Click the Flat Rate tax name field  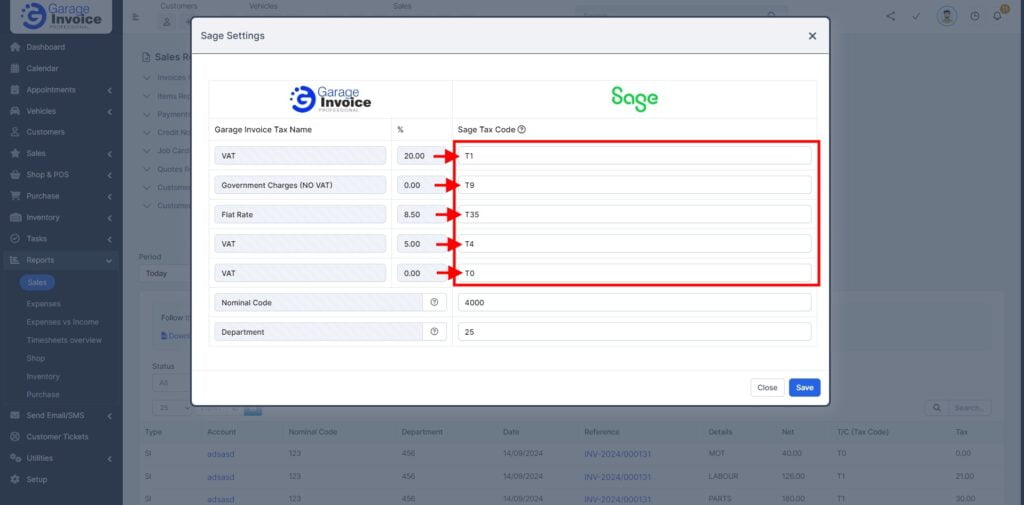[x=300, y=214]
